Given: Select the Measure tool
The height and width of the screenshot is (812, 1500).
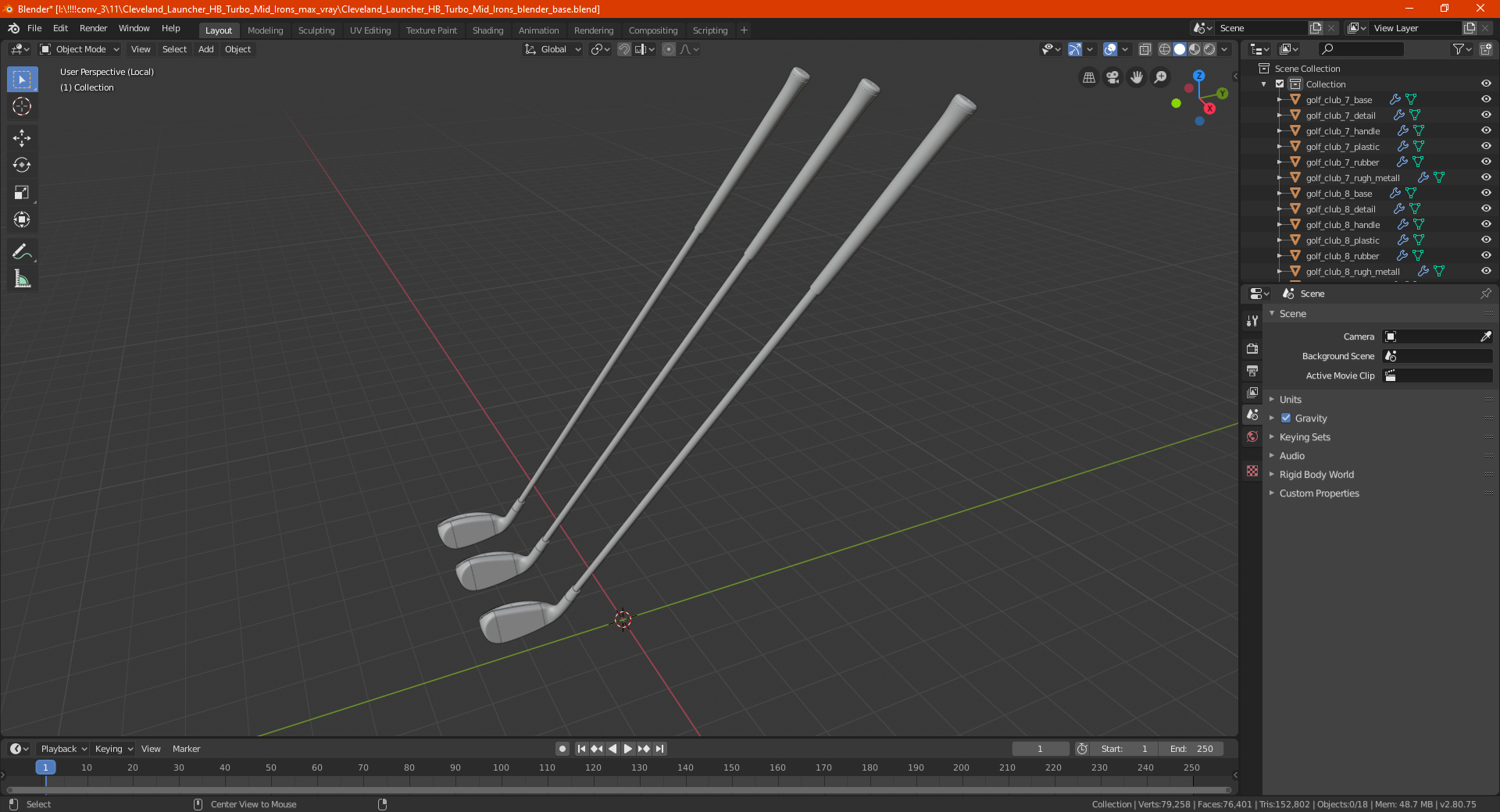Looking at the screenshot, I should click(22, 279).
